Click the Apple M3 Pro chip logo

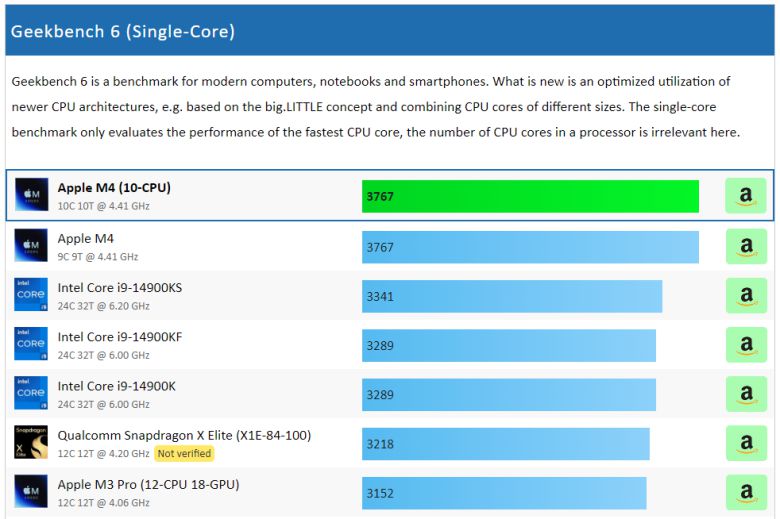[31, 491]
